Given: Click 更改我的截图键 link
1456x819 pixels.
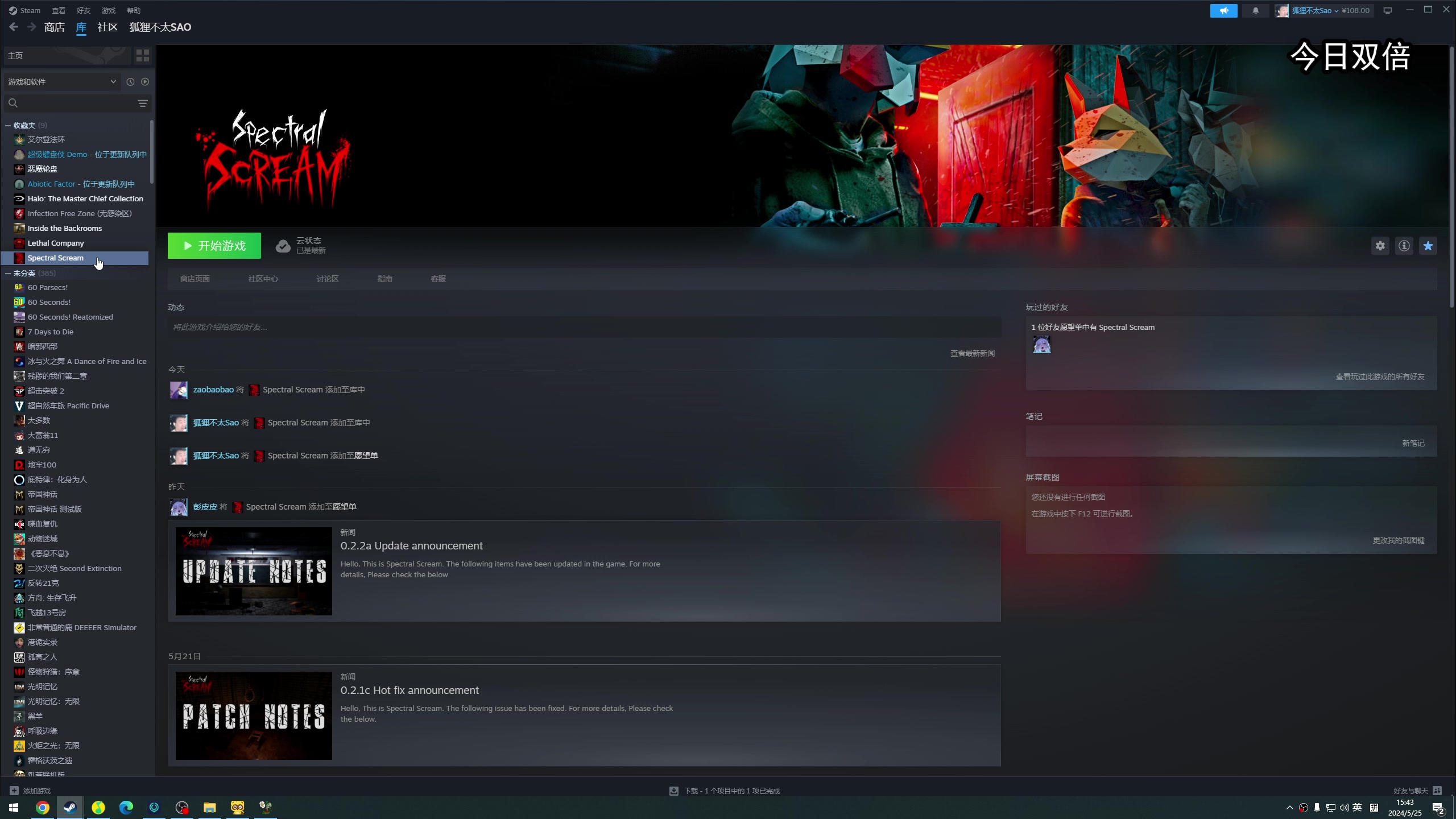Looking at the screenshot, I should point(1399,540).
